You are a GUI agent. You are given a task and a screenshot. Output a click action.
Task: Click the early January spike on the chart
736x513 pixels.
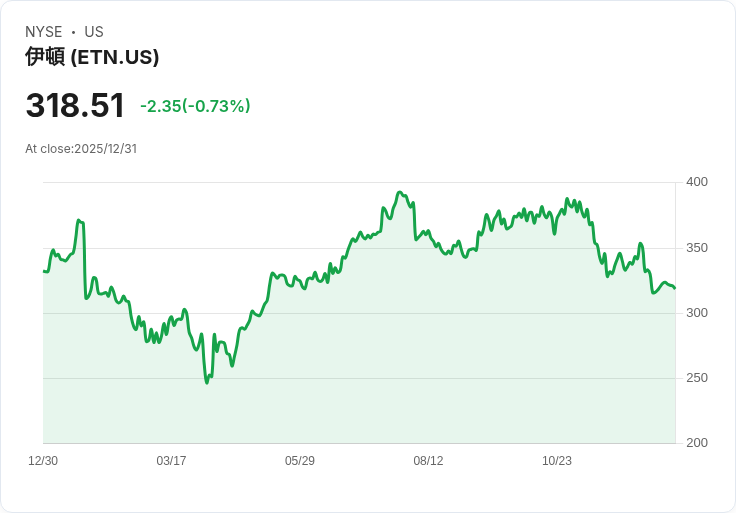point(79,220)
